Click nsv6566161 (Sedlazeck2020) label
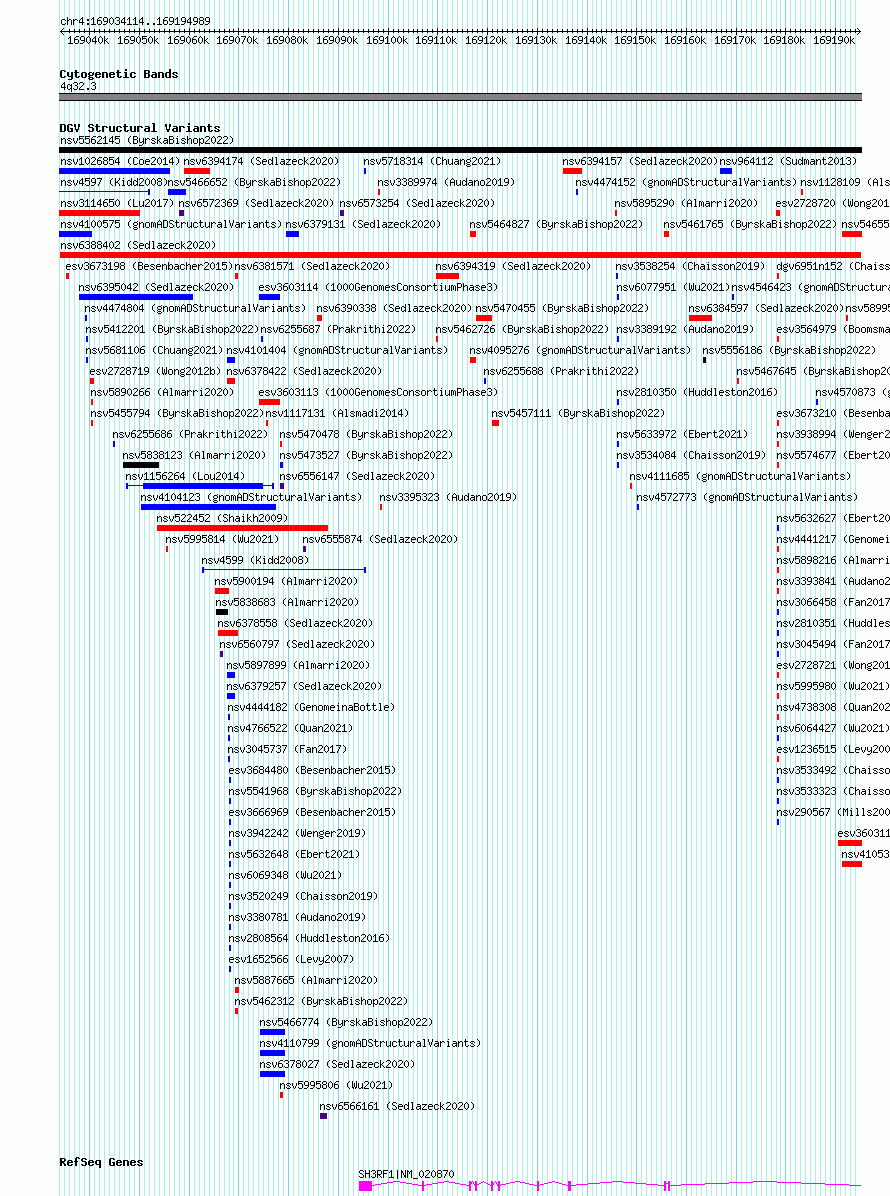This screenshot has height=1196, width=890. [x=397, y=1106]
